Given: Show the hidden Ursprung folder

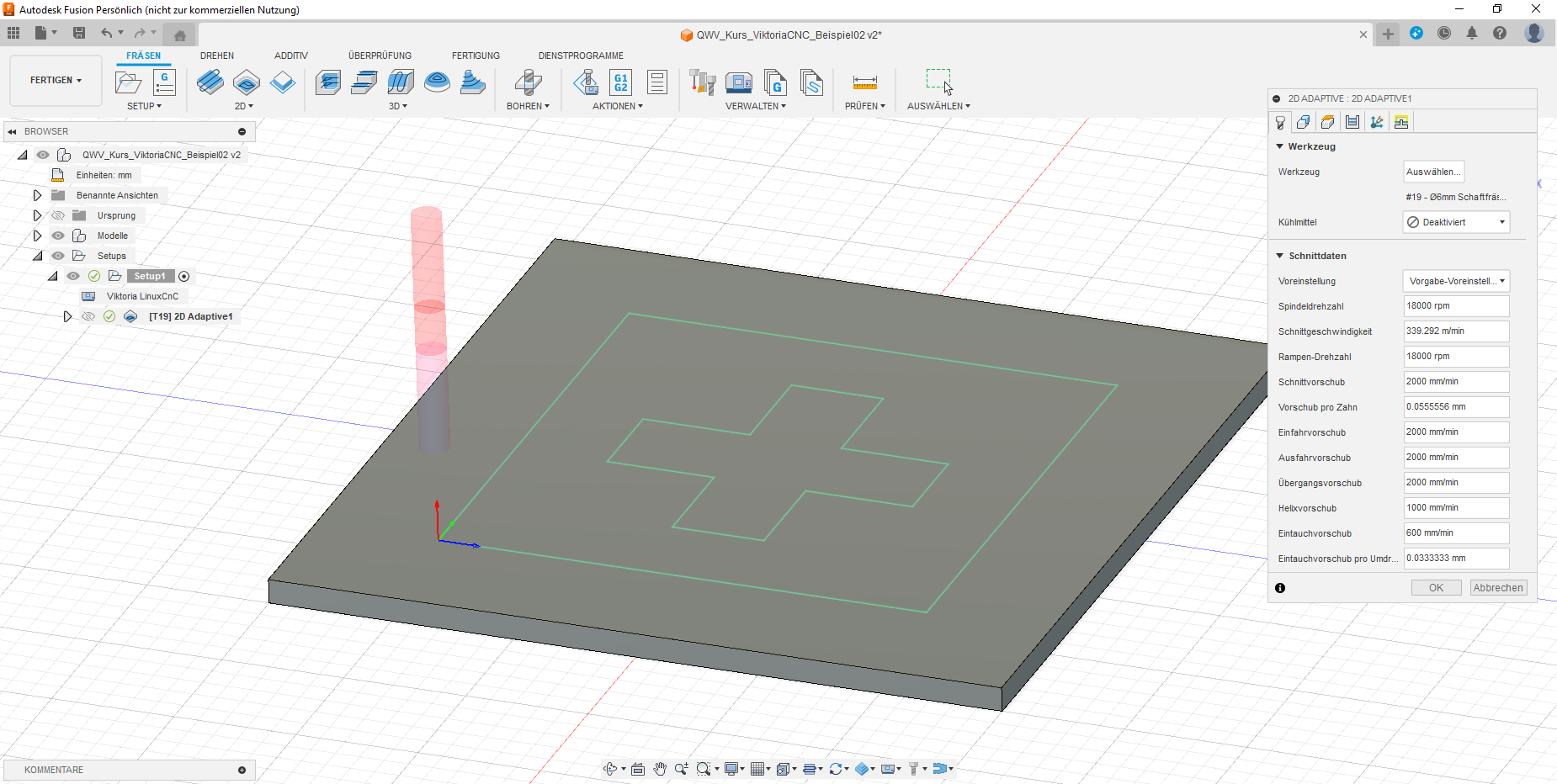Looking at the screenshot, I should coord(58,215).
